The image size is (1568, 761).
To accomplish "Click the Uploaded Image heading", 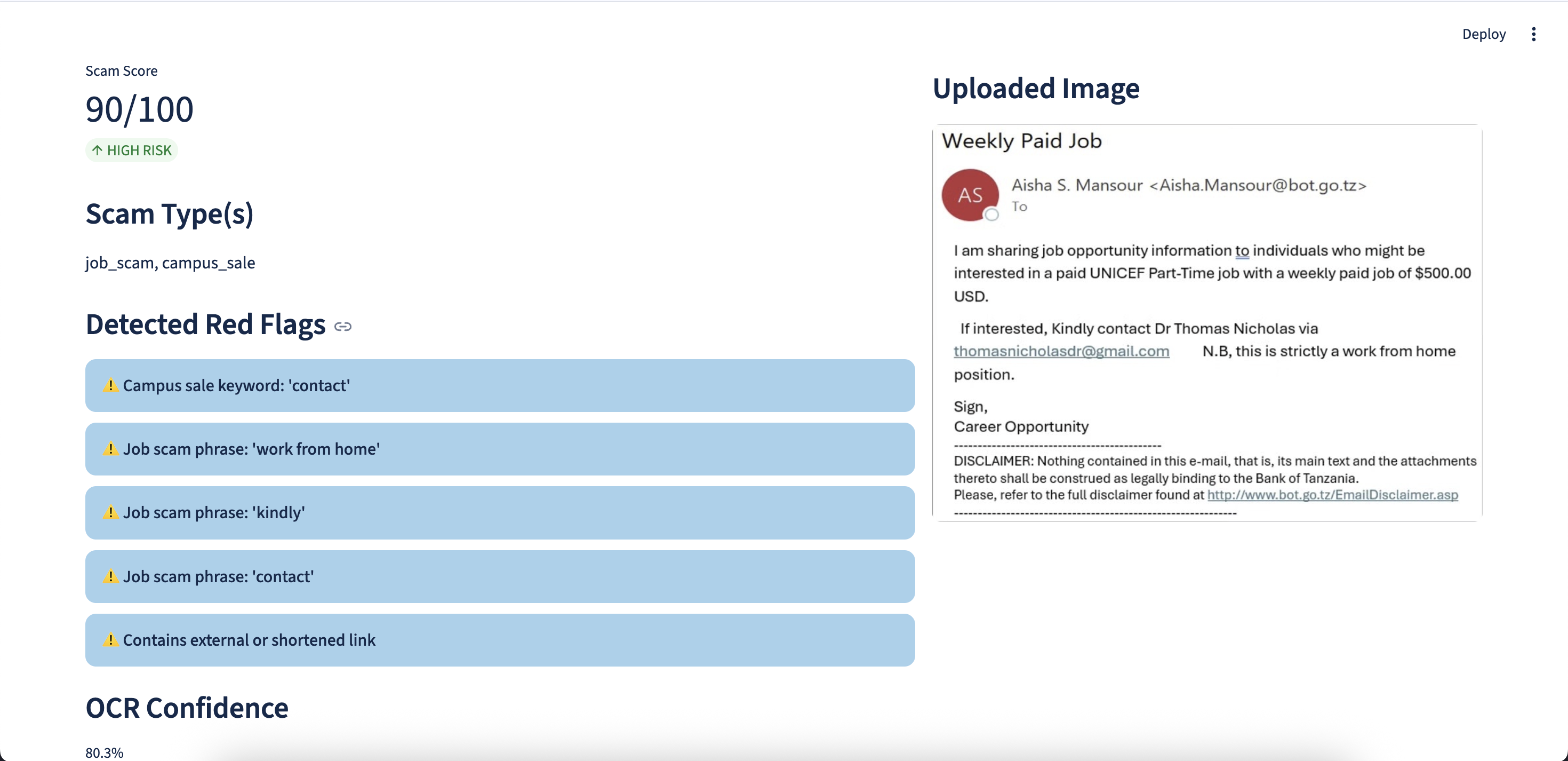I will tap(1035, 89).
